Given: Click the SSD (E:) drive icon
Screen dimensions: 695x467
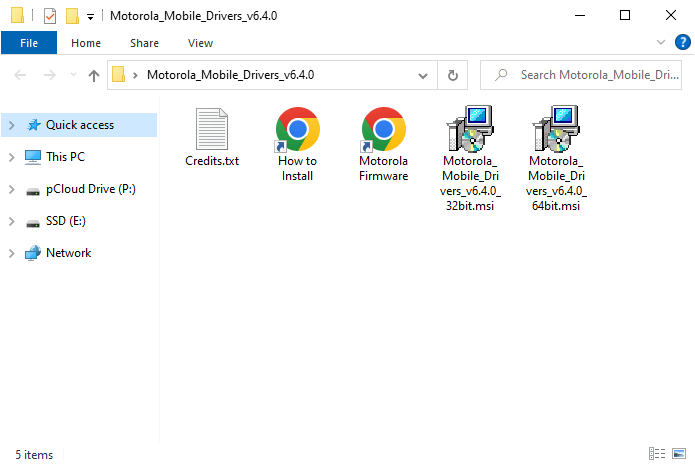Looking at the screenshot, I should pyautogui.click(x=33, y=224).
